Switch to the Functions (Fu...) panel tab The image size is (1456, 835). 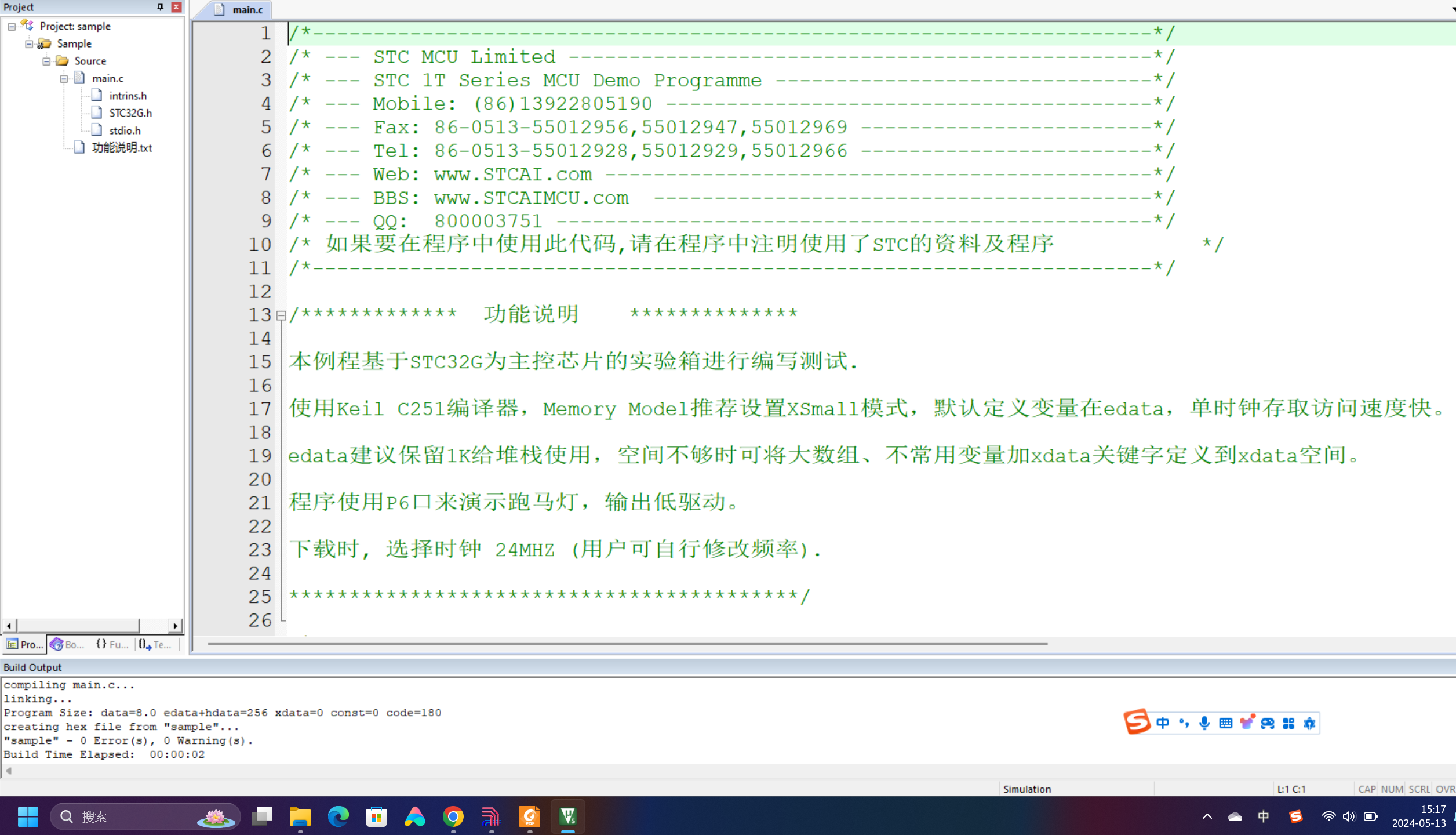pyautogui.click(x=112, y=644)
